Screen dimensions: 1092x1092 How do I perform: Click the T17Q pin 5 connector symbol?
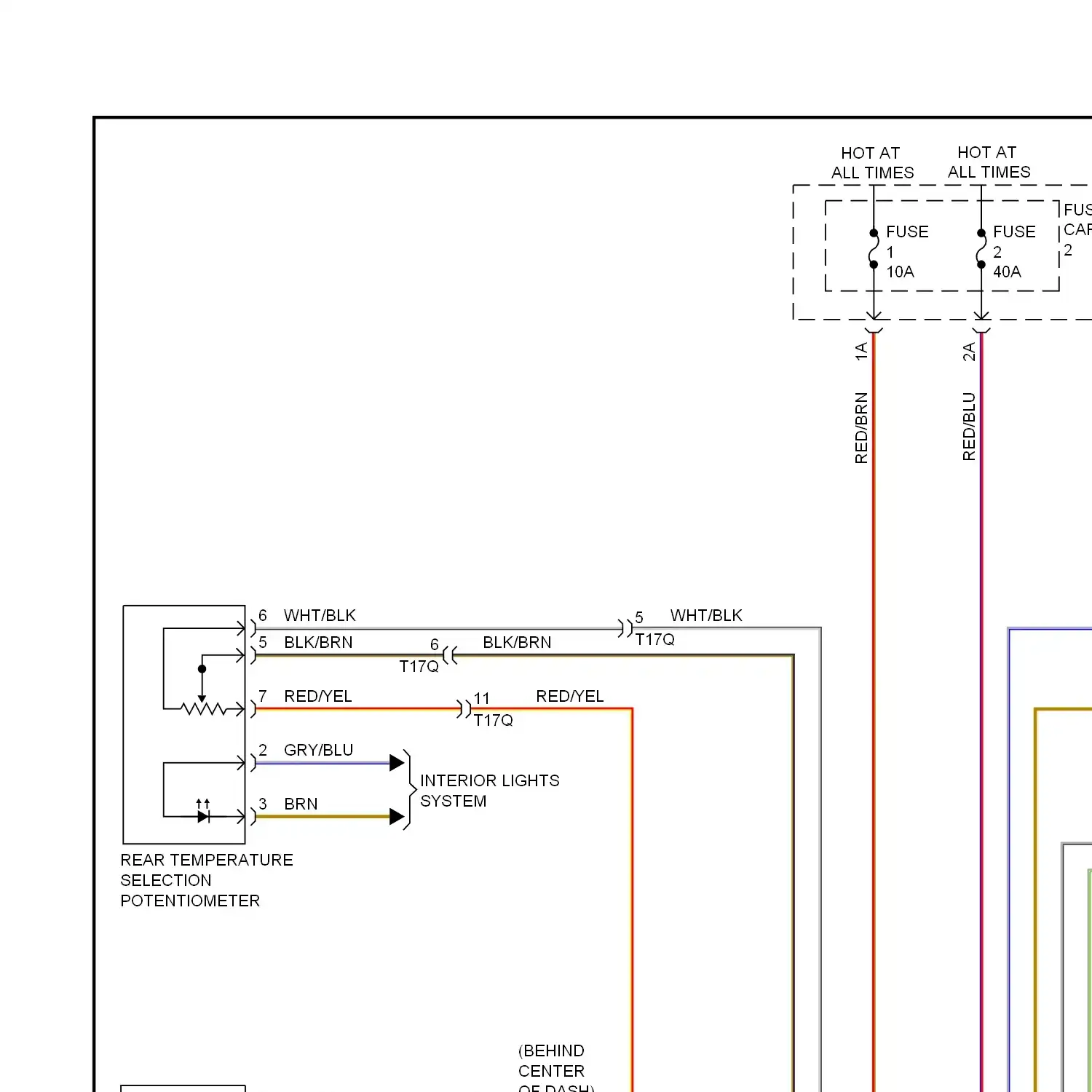pos(625,628)
